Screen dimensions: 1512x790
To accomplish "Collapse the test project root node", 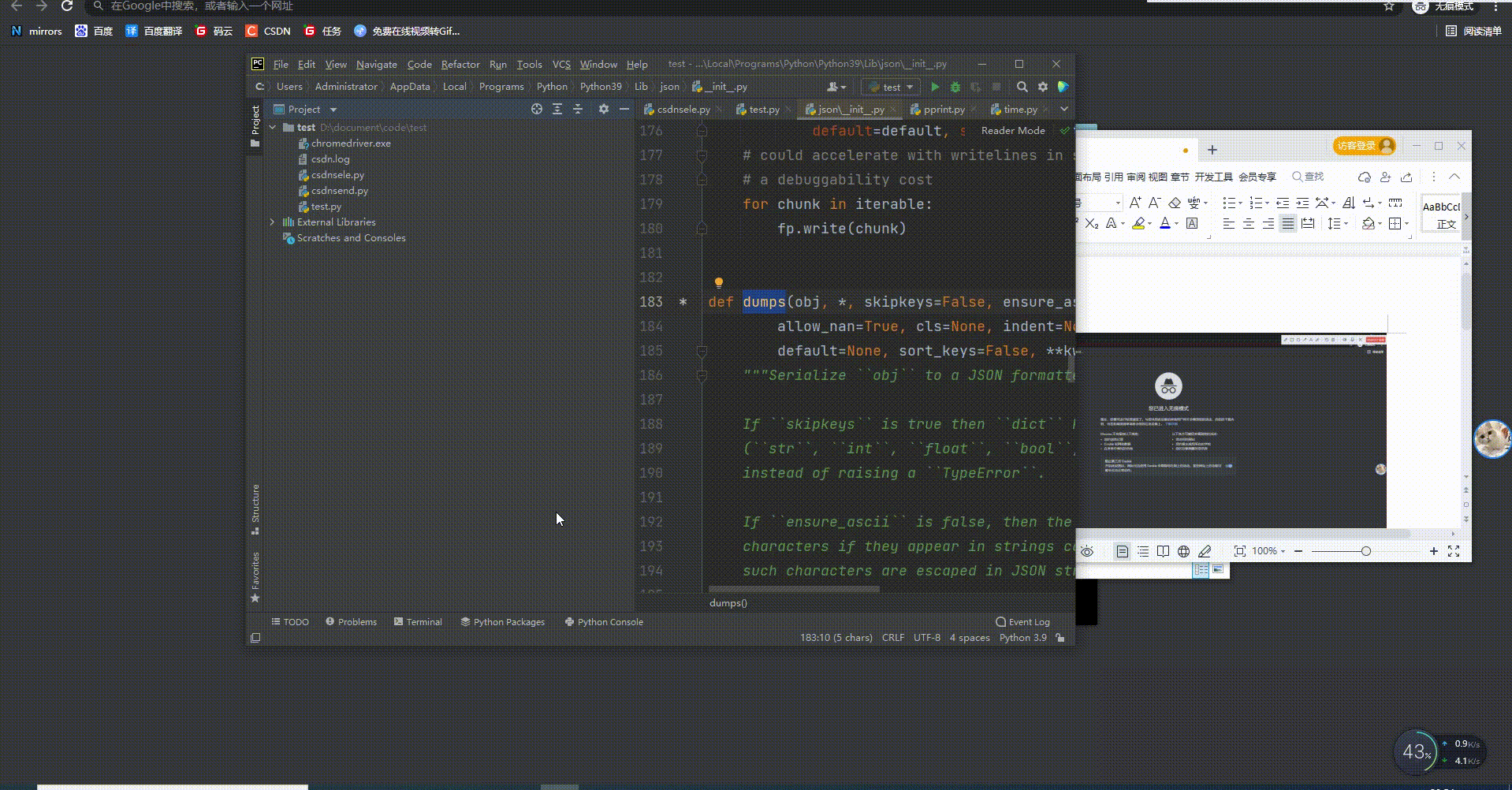I will tap(273, 128).
